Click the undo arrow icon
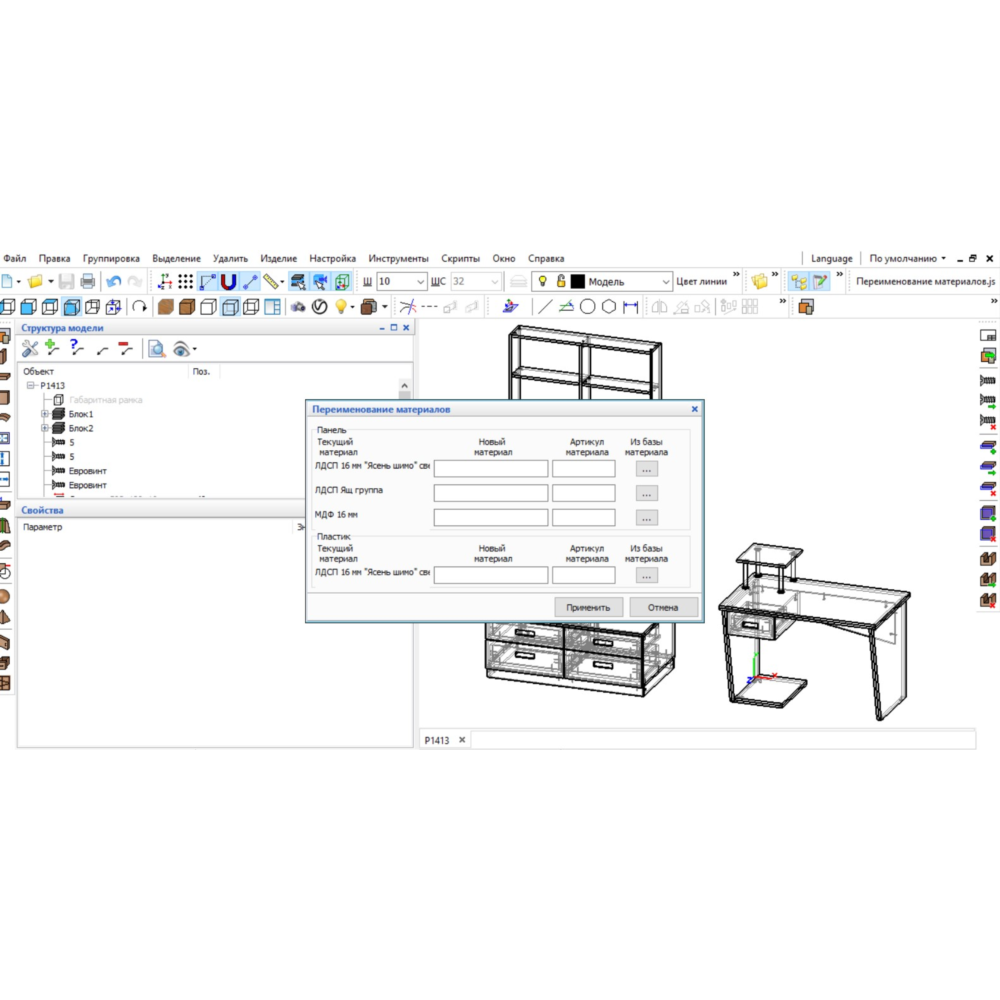Viewport: 1000px width, 1000px height. pos(113,282)
